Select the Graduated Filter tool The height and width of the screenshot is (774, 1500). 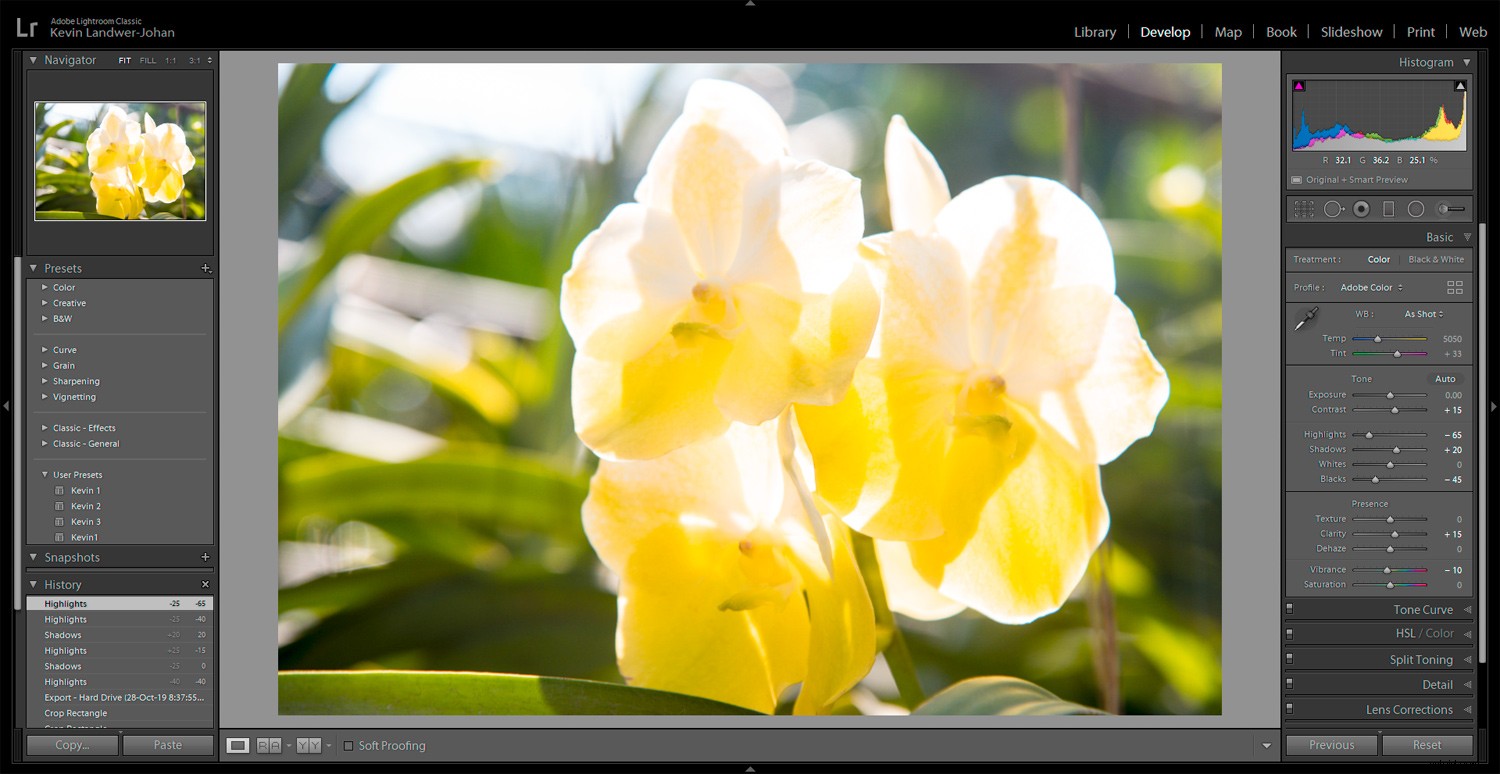click(1388, 208)
